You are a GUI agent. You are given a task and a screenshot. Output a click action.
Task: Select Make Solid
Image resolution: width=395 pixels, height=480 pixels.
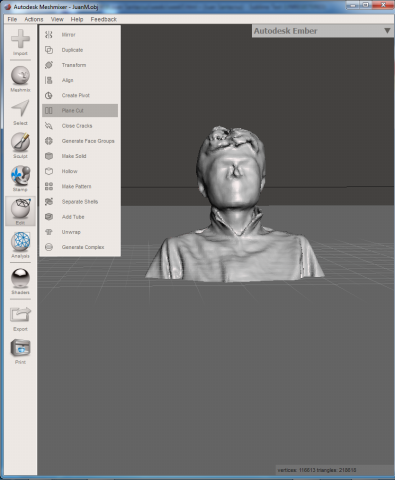coord(80,156)
